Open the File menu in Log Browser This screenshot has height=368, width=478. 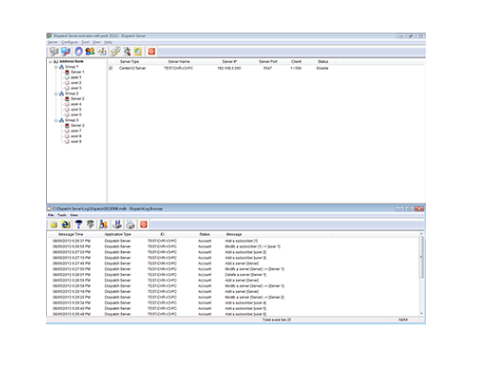tap(51, 215)
